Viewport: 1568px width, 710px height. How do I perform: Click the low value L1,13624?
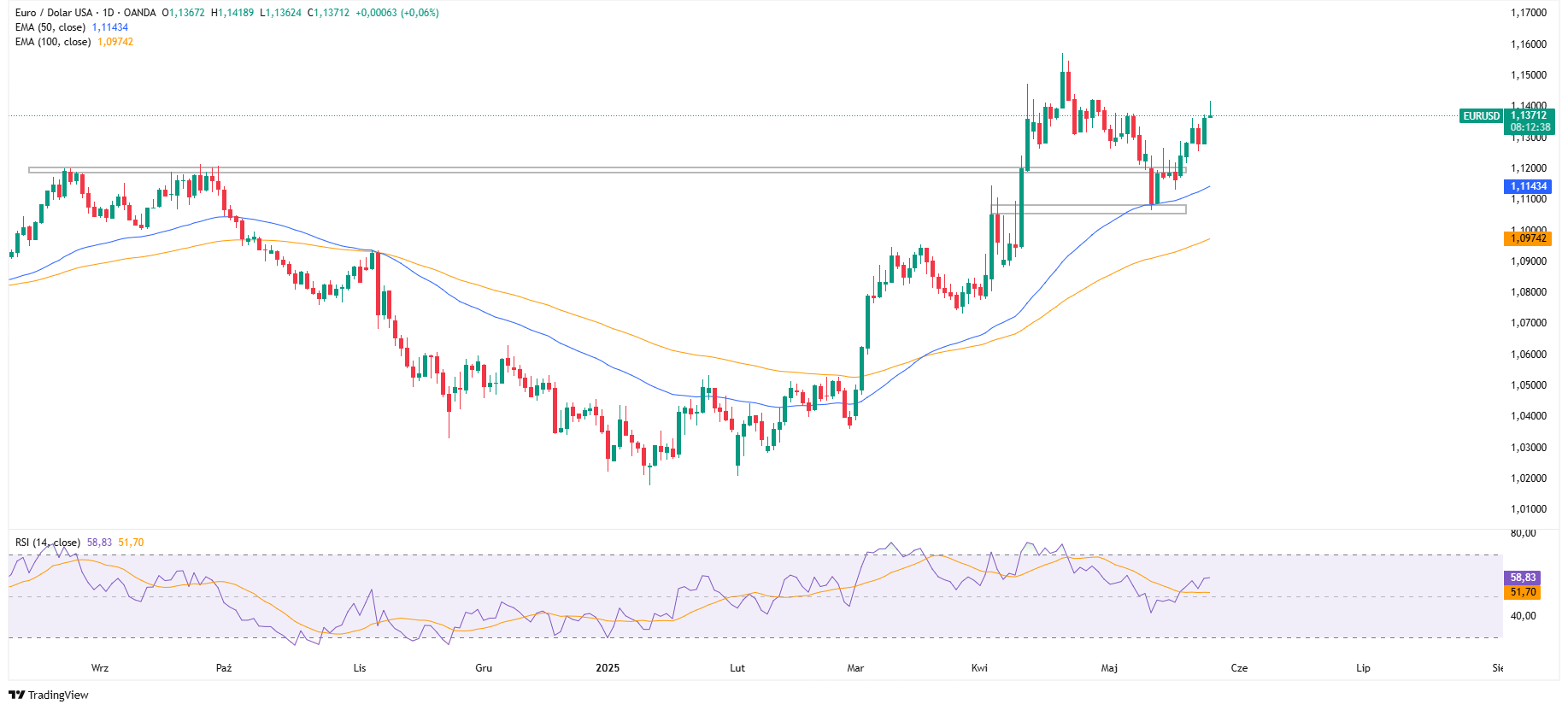(x=281, y=13)
